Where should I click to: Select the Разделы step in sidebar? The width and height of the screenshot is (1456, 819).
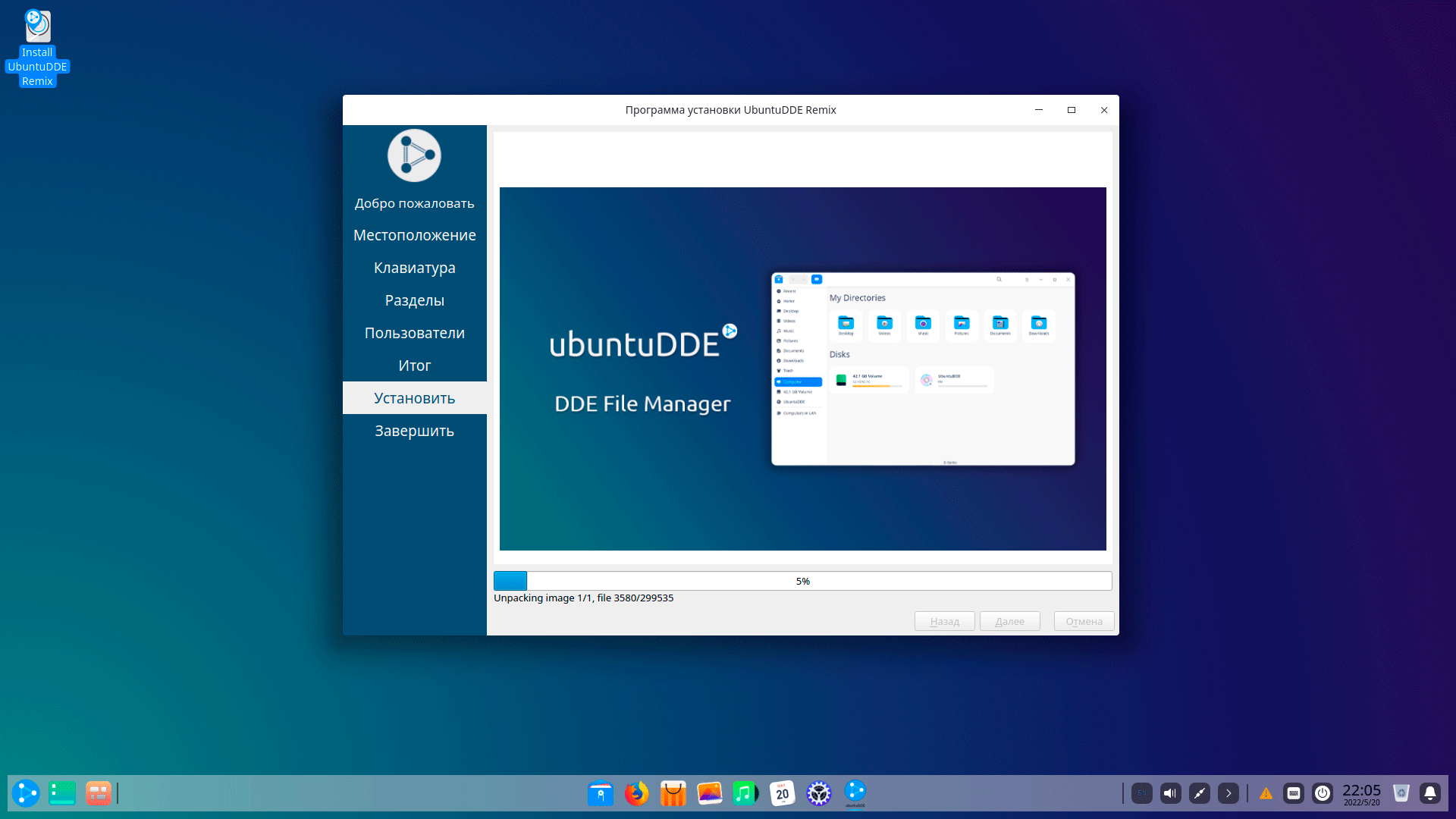click(x=414, y=300)
